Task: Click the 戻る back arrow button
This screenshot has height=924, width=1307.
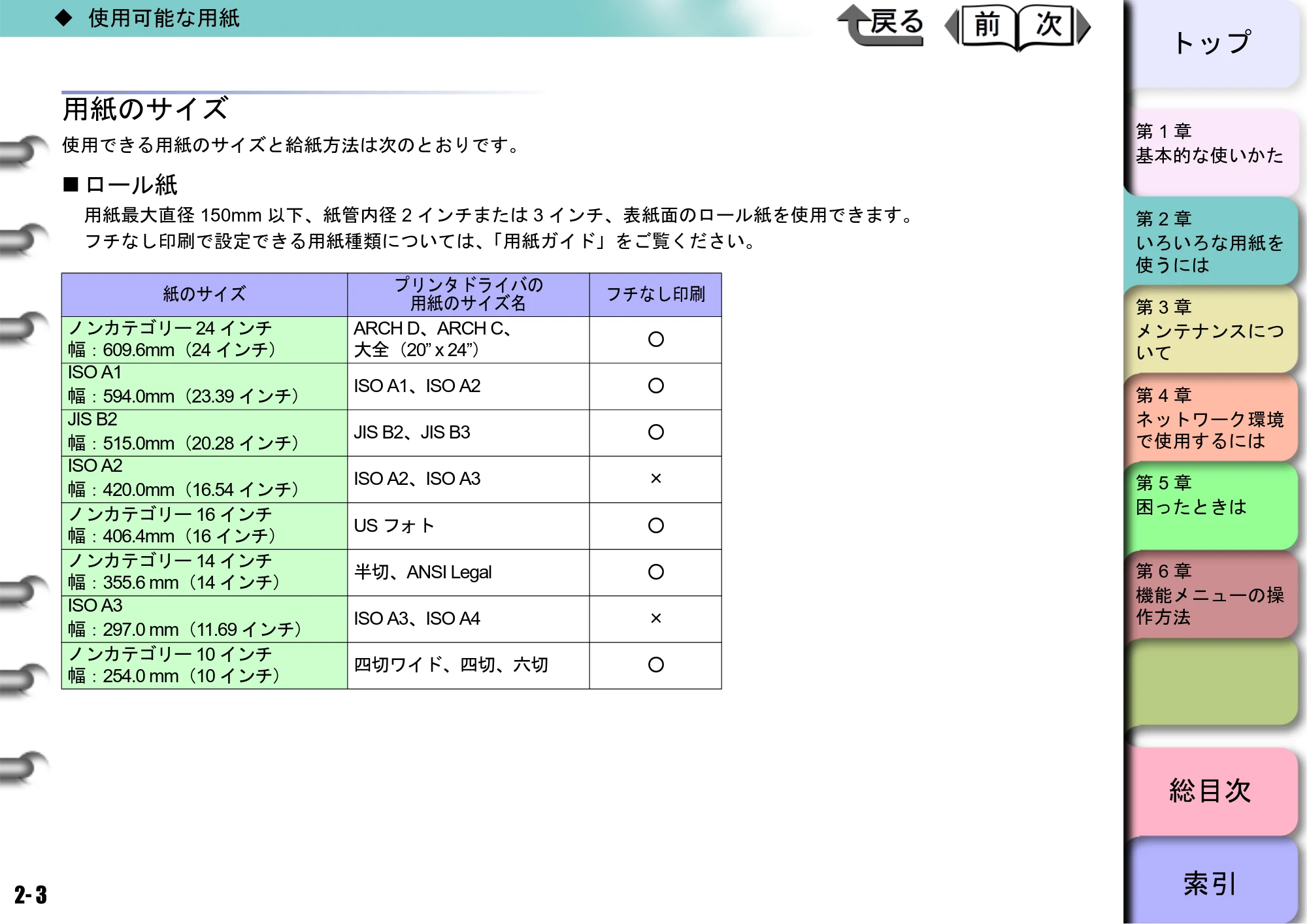Action: [880, 25]
